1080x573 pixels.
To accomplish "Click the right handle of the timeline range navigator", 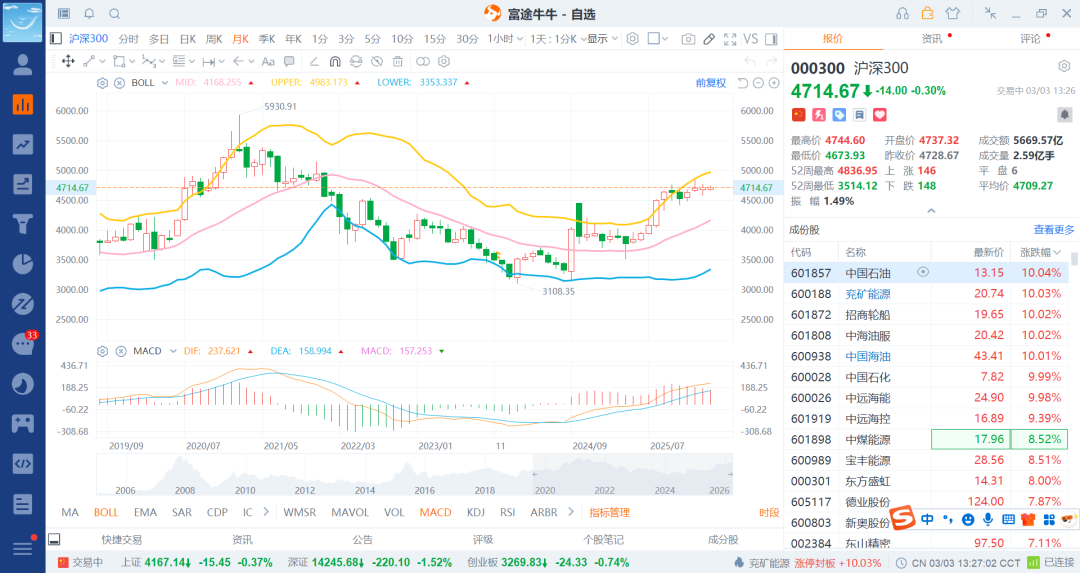I will [x=732, y=474].
